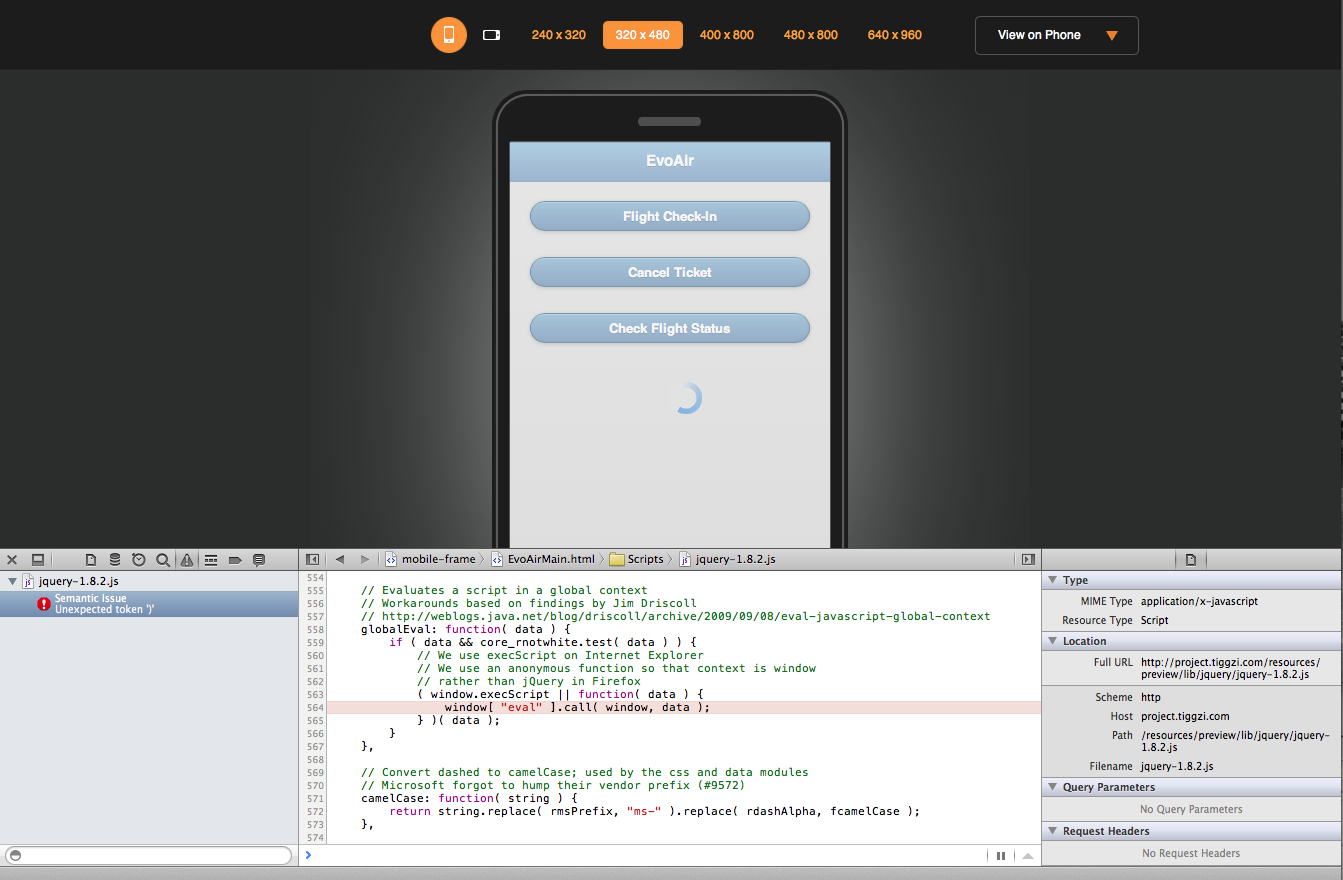Select the 240 x 320 resolution
The width and height of the screenshot is (1343, 880).
pyautogui.click(x=558, y=35)
